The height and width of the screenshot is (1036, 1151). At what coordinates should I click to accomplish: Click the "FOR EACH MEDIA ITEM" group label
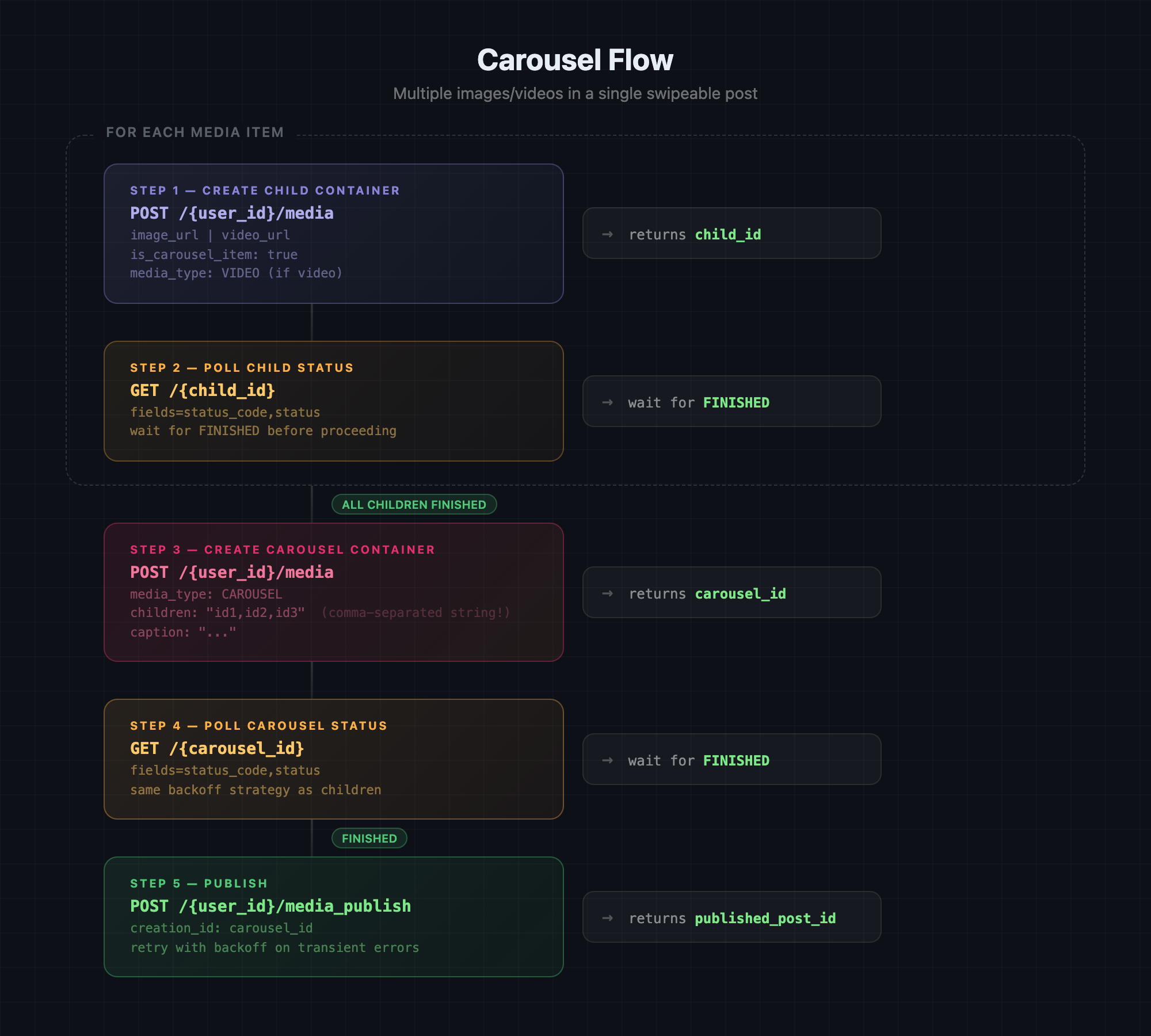pyautogui.click(x=195, y=132)
